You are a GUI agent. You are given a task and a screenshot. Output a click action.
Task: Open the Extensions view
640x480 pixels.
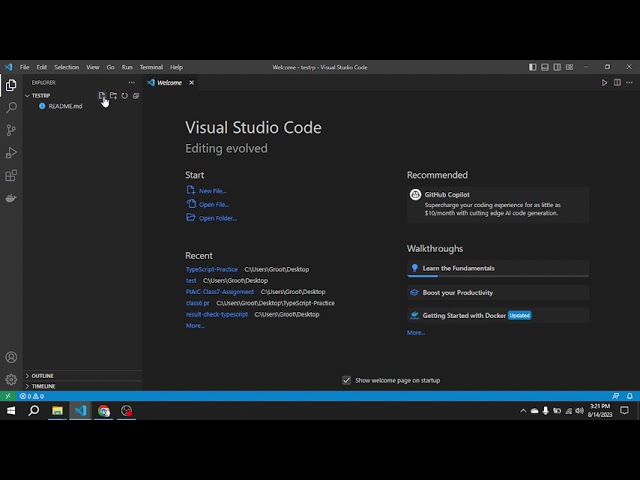pos(11,176)
